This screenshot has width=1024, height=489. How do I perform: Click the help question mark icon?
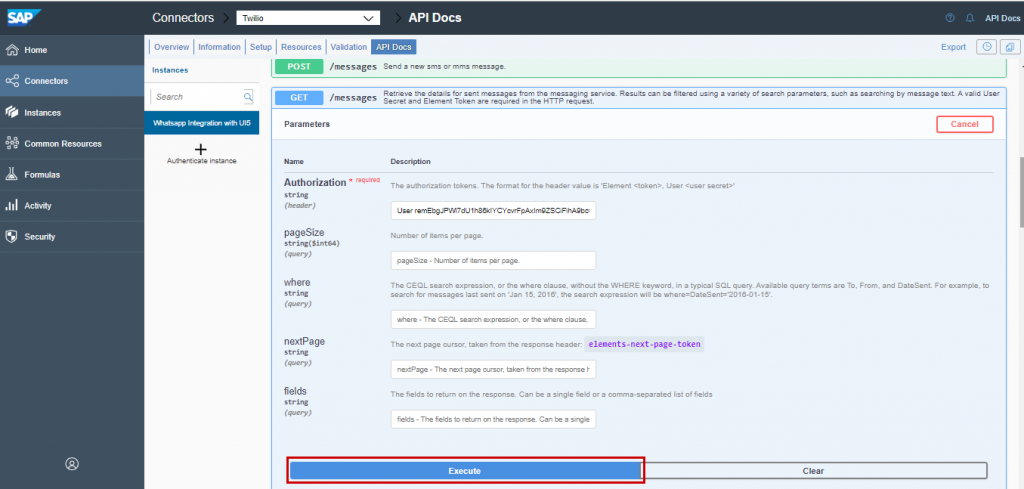coord(950,18)
